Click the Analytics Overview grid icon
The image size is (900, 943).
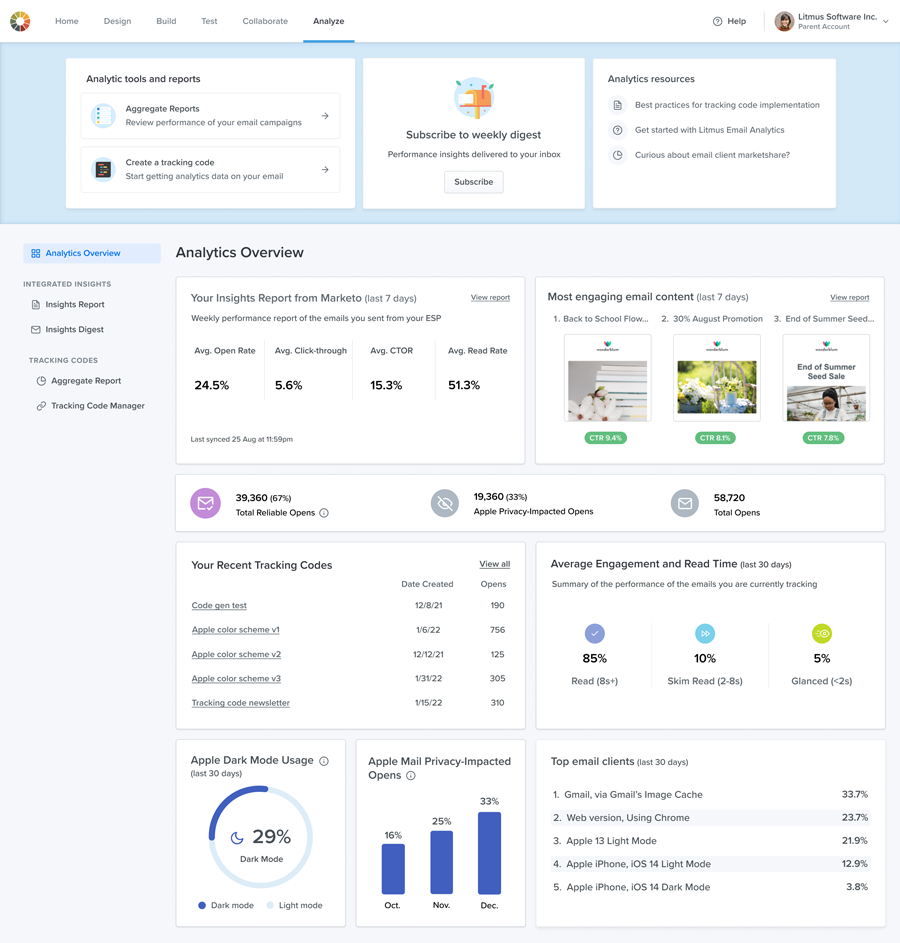tap(35, 253)
